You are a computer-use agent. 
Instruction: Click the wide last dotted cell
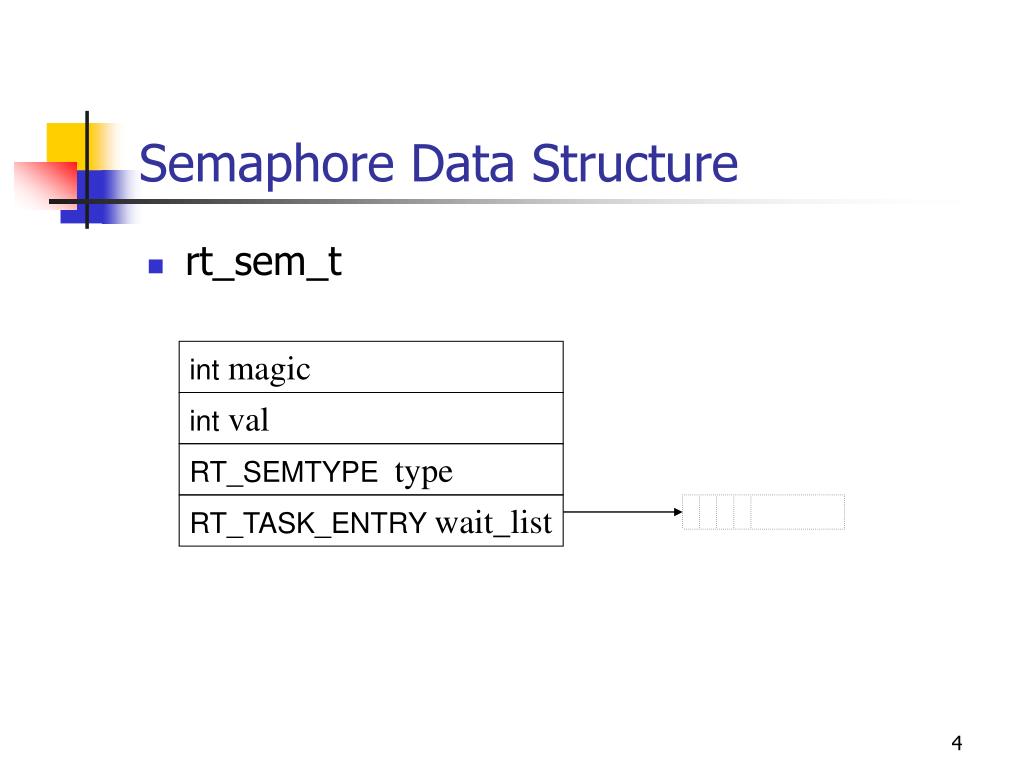pyautogui.click(x=797, y=512)
